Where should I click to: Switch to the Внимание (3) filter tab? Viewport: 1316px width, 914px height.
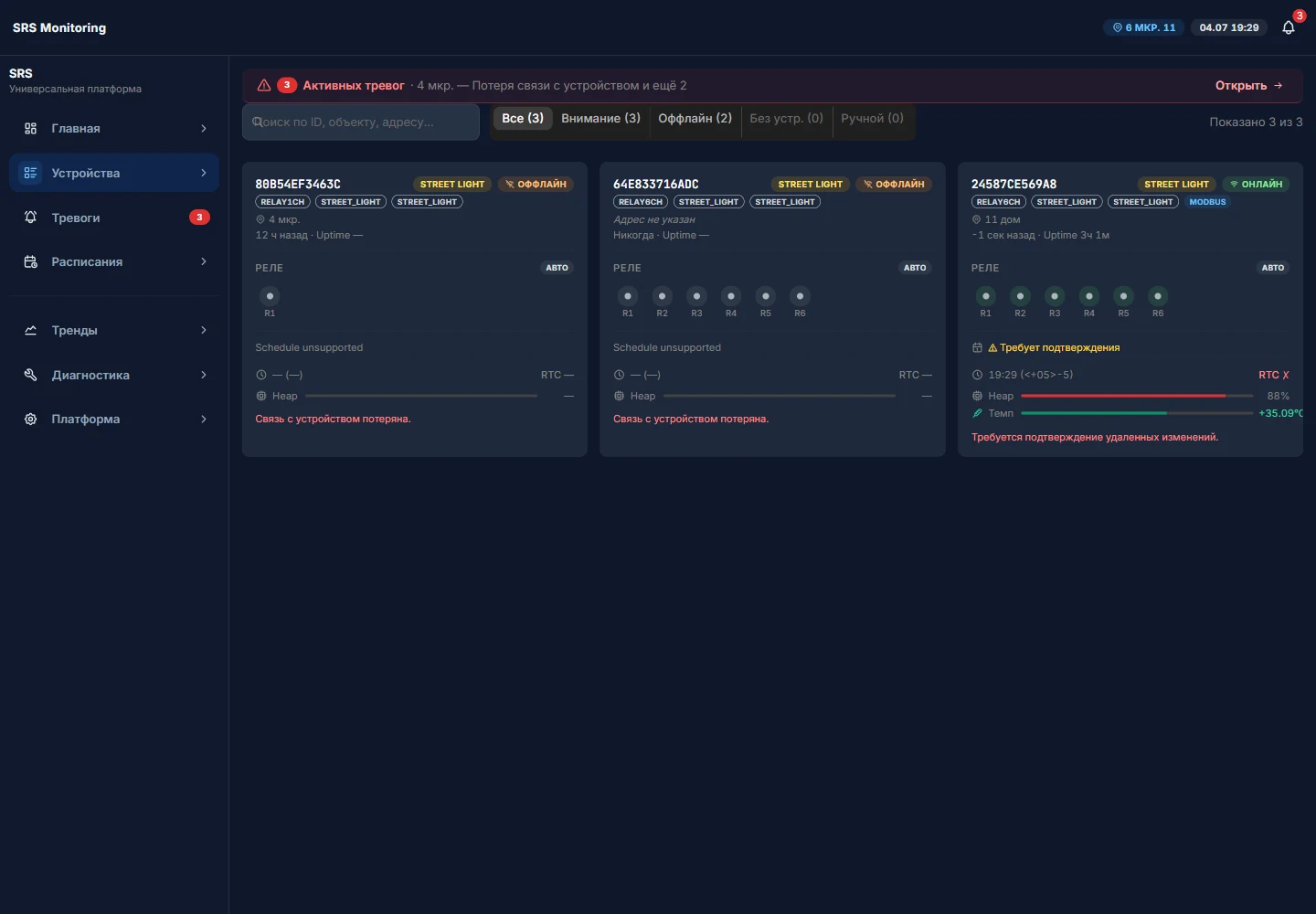pyautogui.click(x=600, y=118)
